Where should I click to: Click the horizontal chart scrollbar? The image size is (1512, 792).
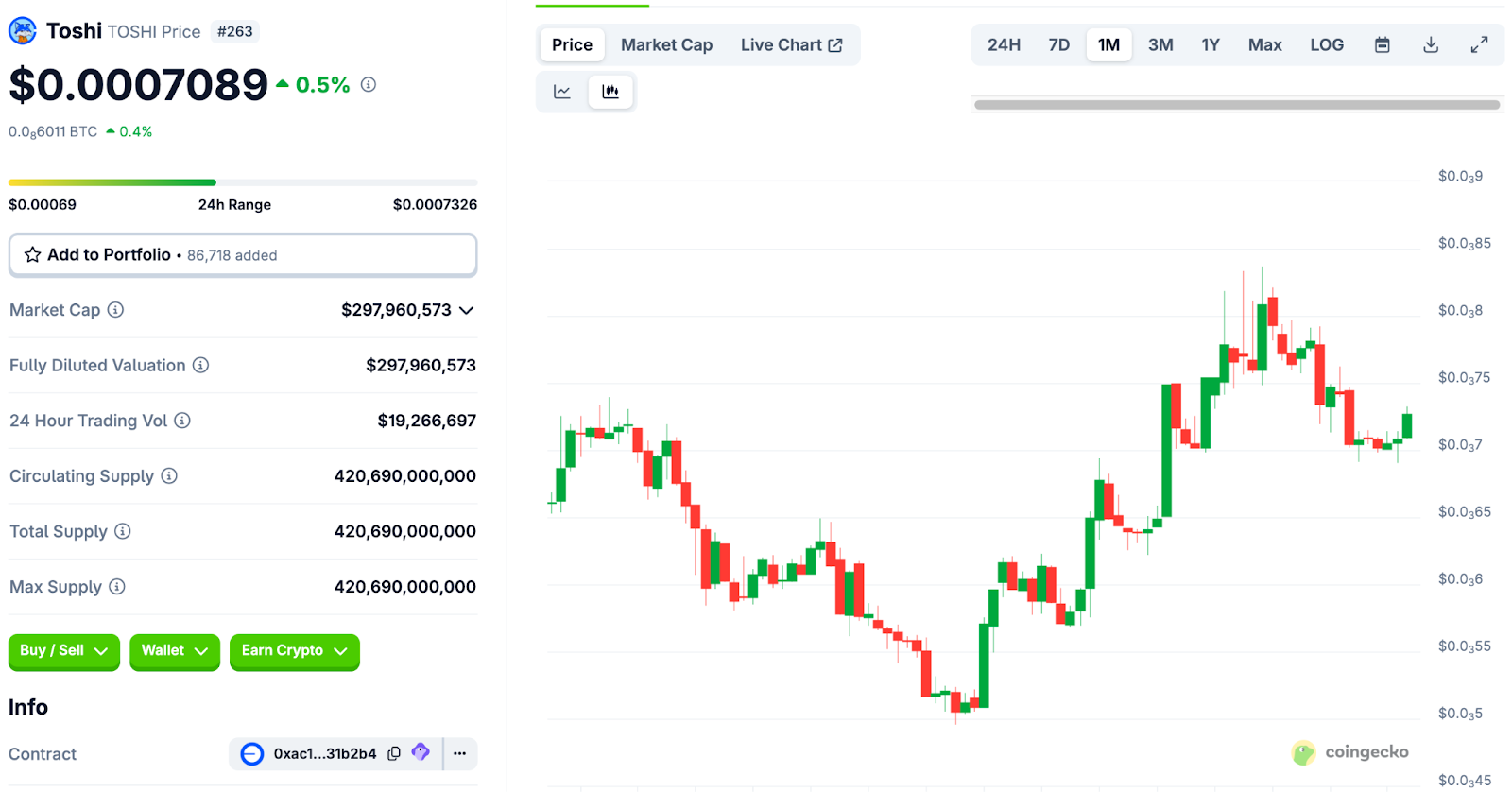pos(1237,105)
